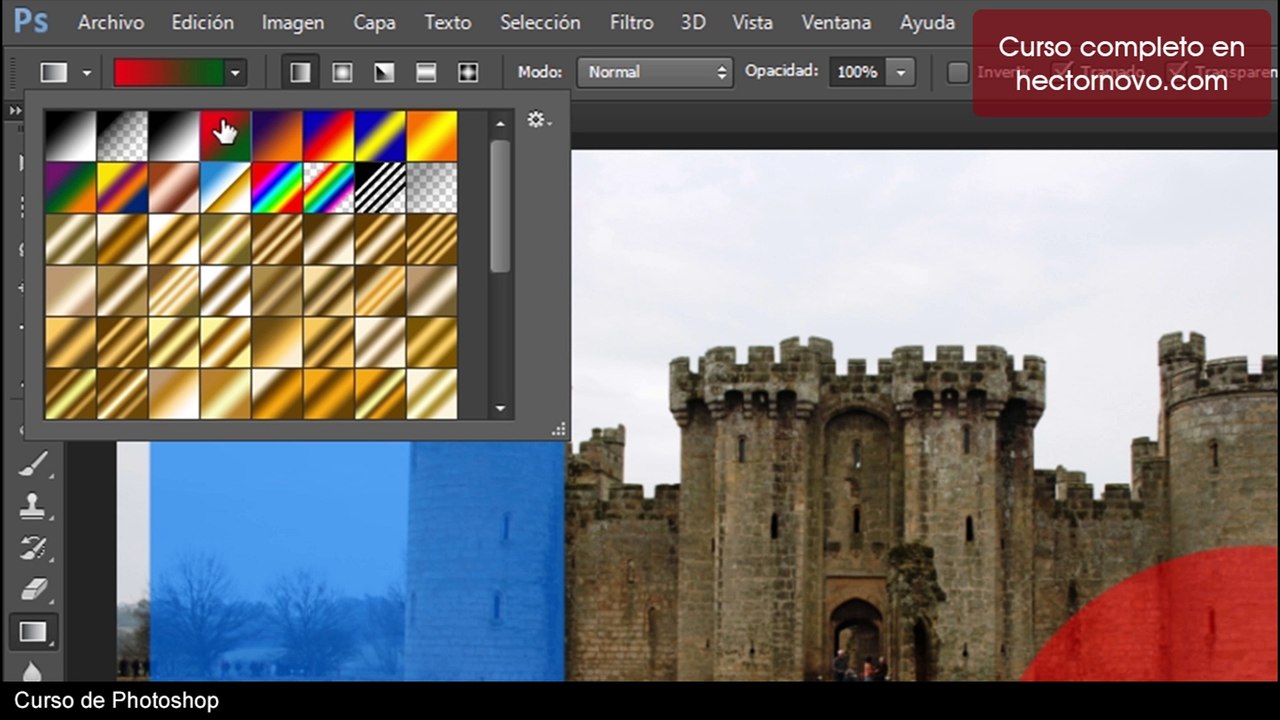
Task: Toggle the Invertir checkbox
Action: click(958, 72)
